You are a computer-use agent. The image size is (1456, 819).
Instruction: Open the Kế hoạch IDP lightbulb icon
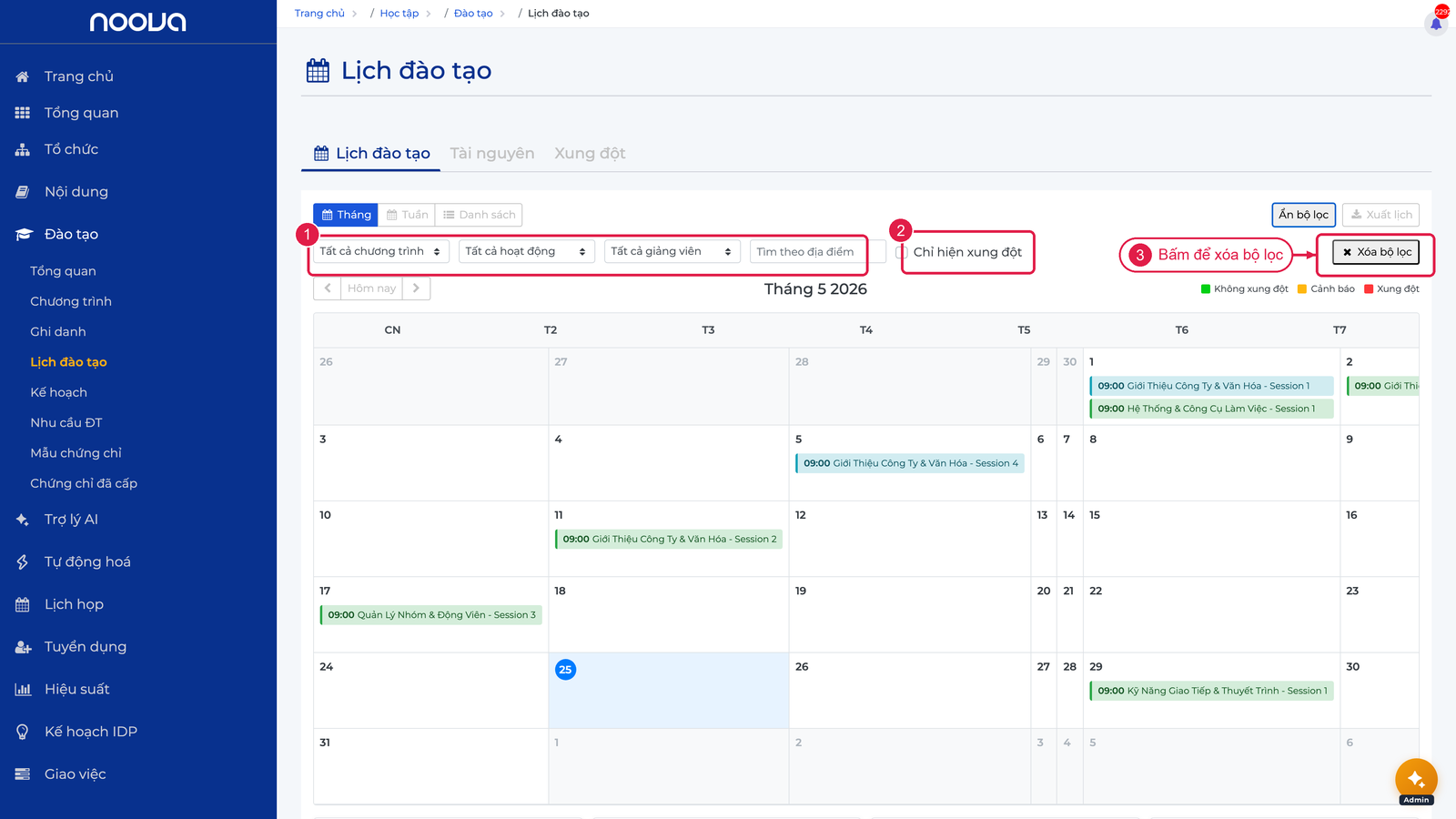tap(23, 732)
